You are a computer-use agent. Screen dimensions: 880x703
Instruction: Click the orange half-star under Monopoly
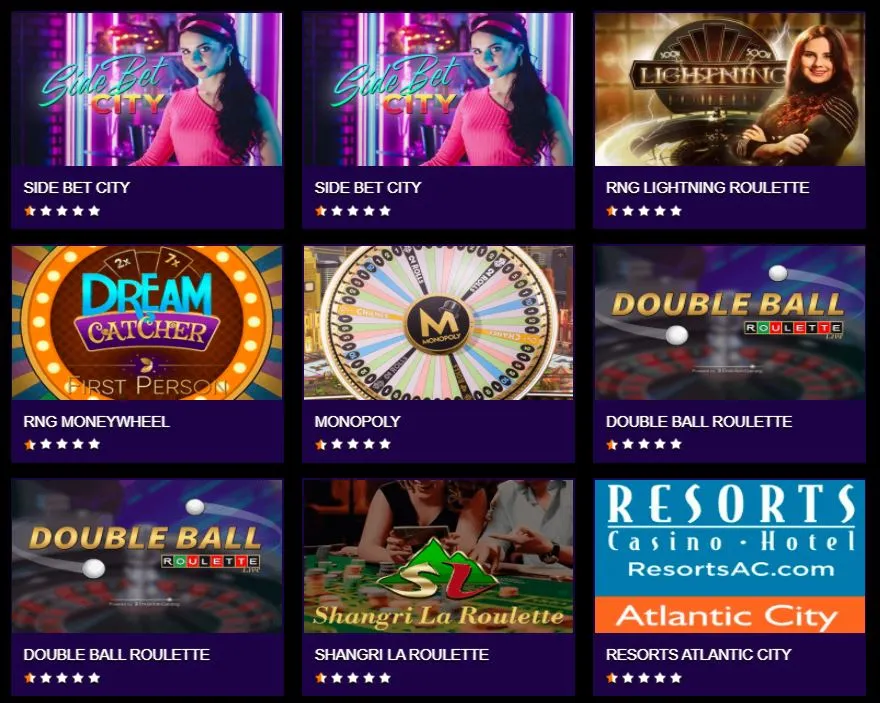pyautogui.click(x=320, y=444)
